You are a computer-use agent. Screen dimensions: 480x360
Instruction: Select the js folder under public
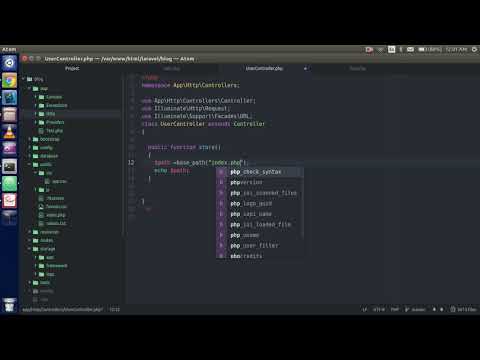48,190
